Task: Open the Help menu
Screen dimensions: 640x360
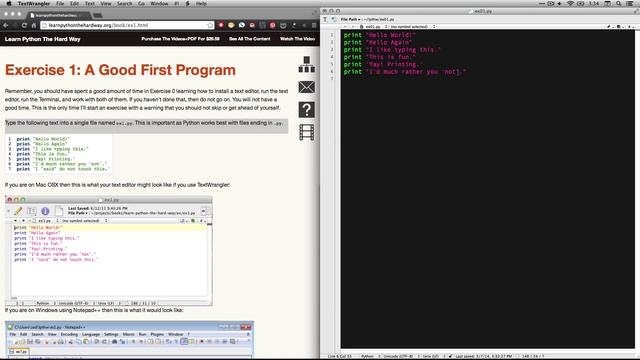Action: [201, 3]
